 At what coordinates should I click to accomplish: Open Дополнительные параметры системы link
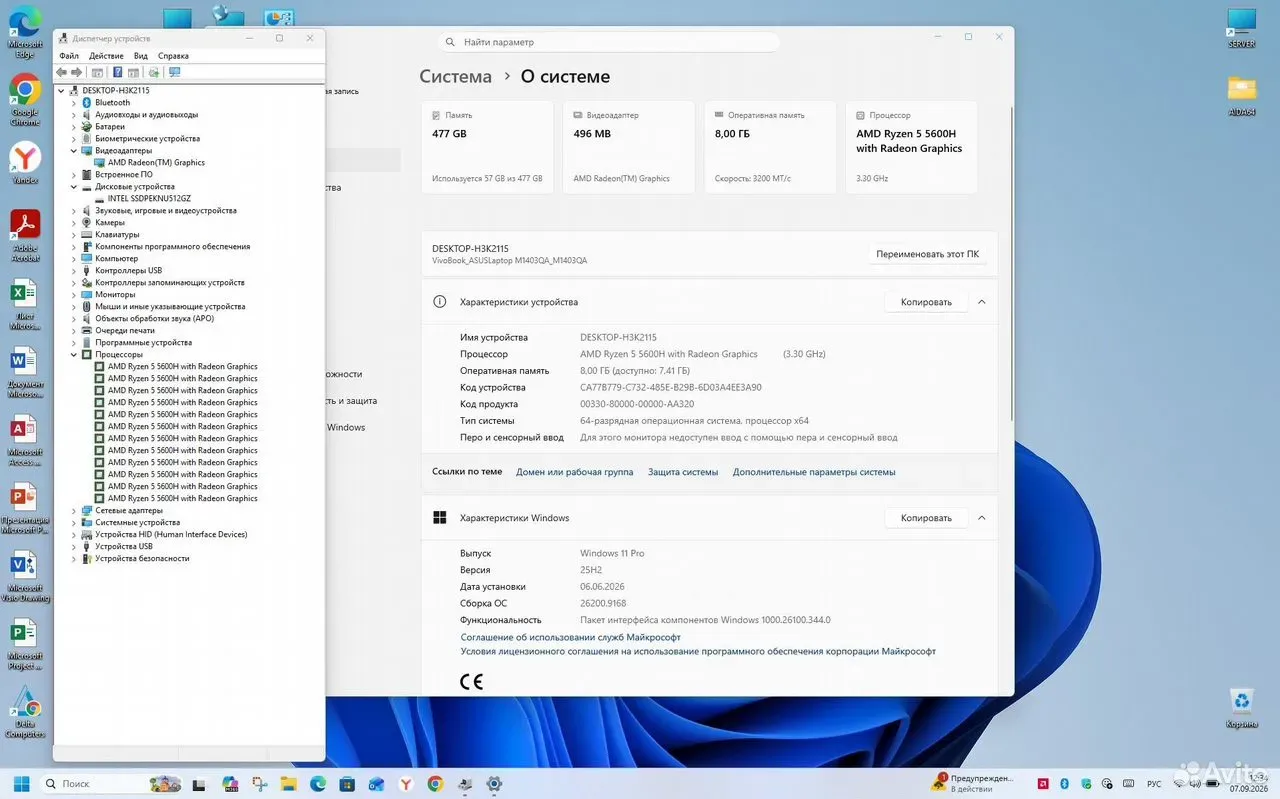pyautogui.click(x=814, y=472)
